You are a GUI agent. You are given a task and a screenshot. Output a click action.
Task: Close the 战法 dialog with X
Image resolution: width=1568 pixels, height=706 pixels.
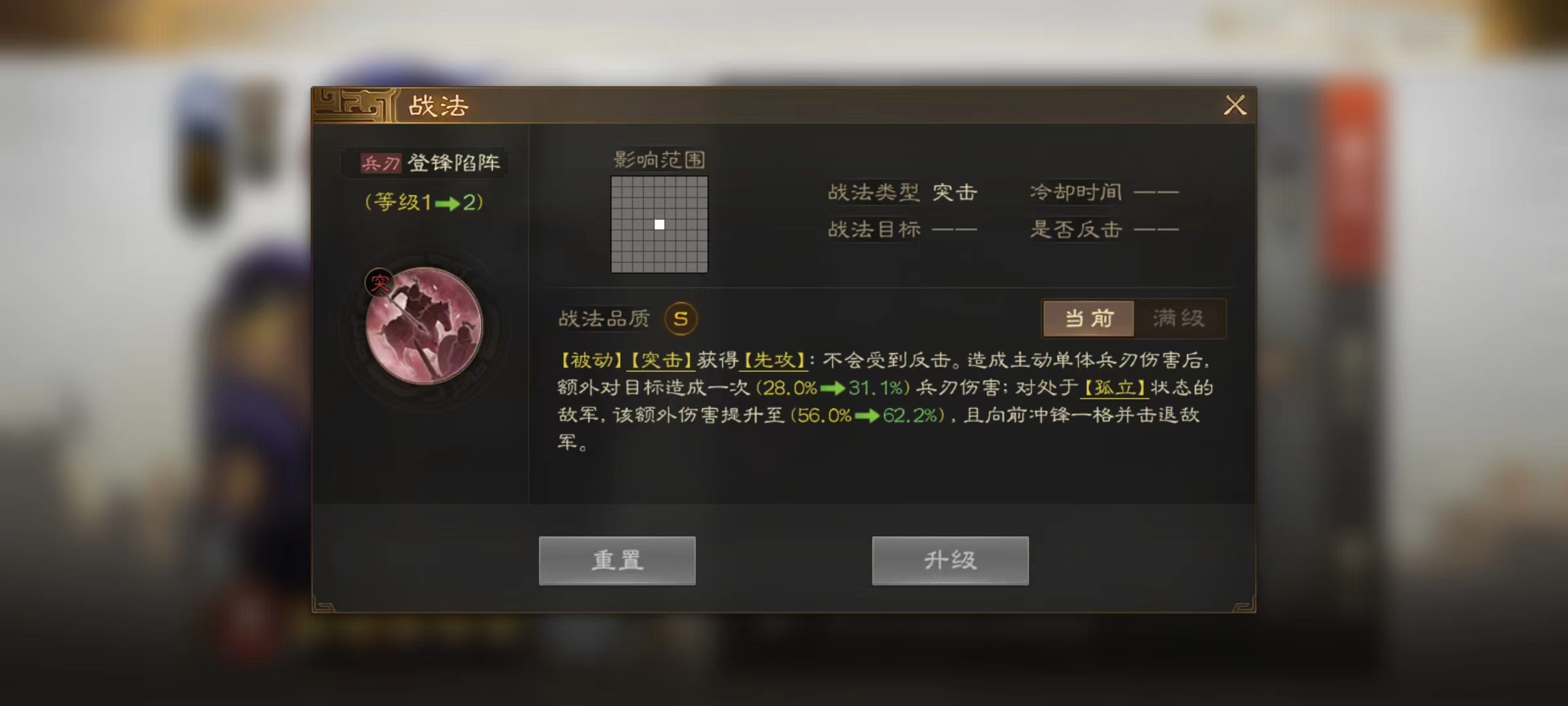coord(1235,105)
